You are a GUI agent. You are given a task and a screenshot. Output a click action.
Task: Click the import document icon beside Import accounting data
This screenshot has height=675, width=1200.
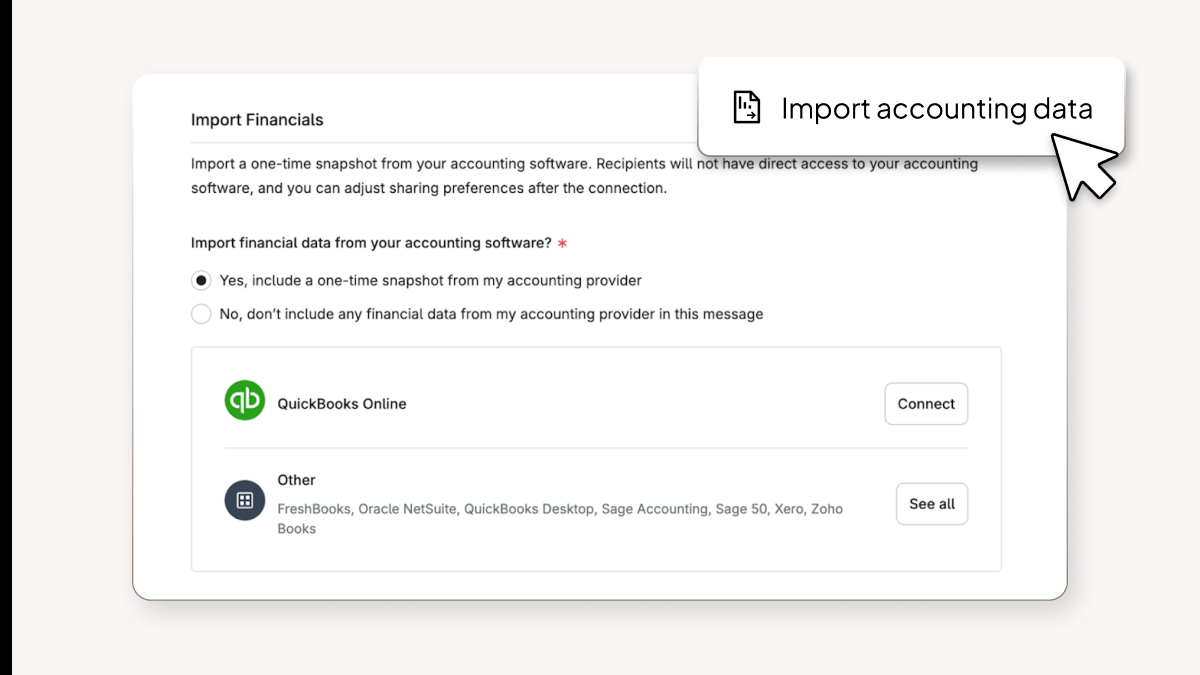[746, 107]
